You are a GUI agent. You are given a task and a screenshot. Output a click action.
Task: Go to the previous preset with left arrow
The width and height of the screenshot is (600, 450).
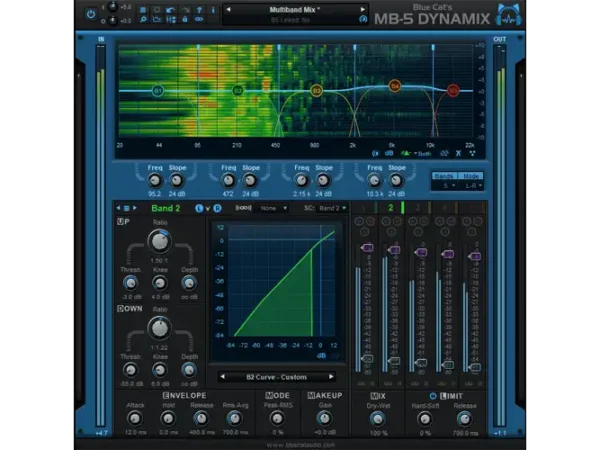(x=228, y=10)
